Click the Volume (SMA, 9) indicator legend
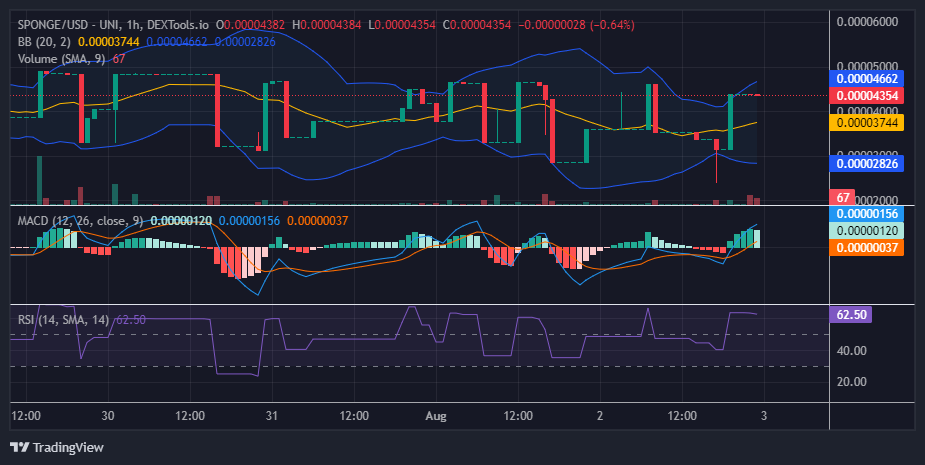 pyautogui.click(x=63, y=59)
